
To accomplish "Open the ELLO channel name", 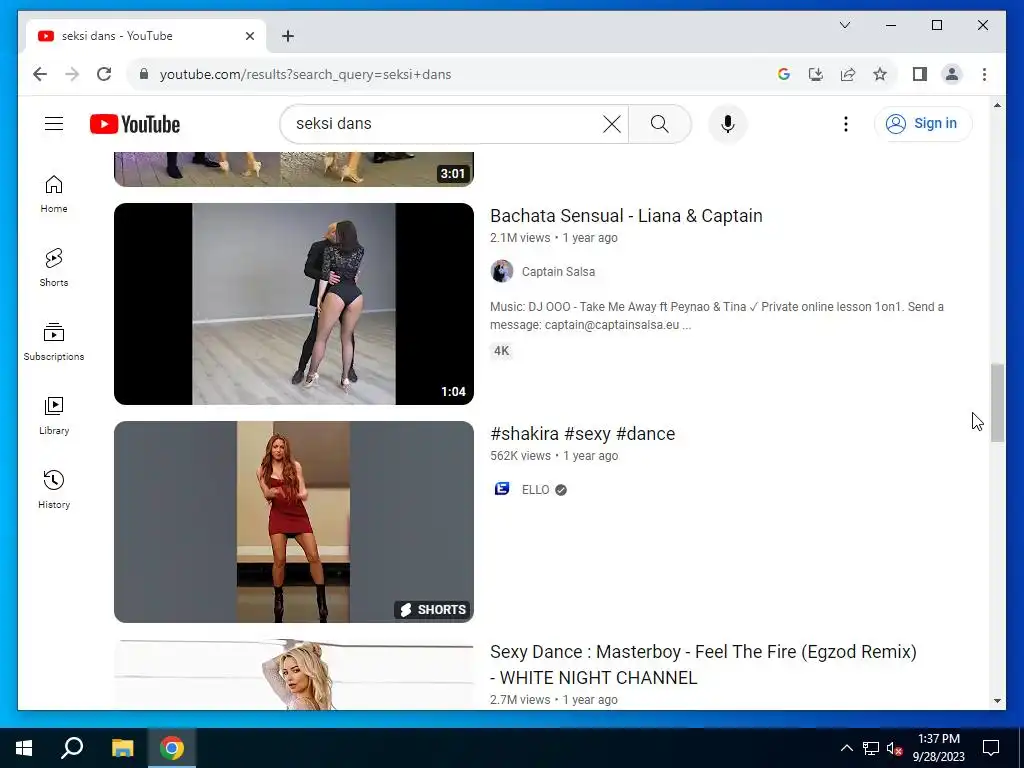I will 536,490.
